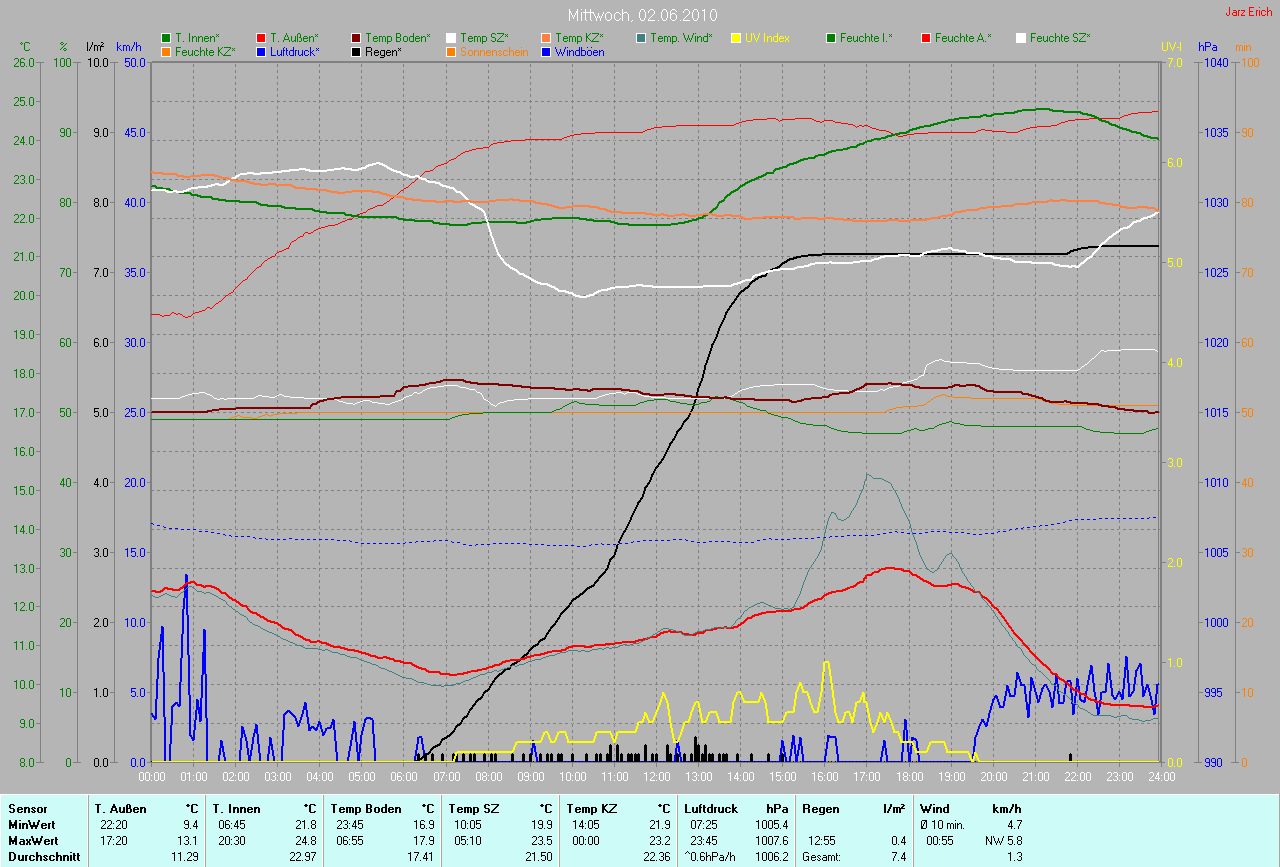
Task: Click the orange Sonnenschein legend marker
Action: pos(452,51)
